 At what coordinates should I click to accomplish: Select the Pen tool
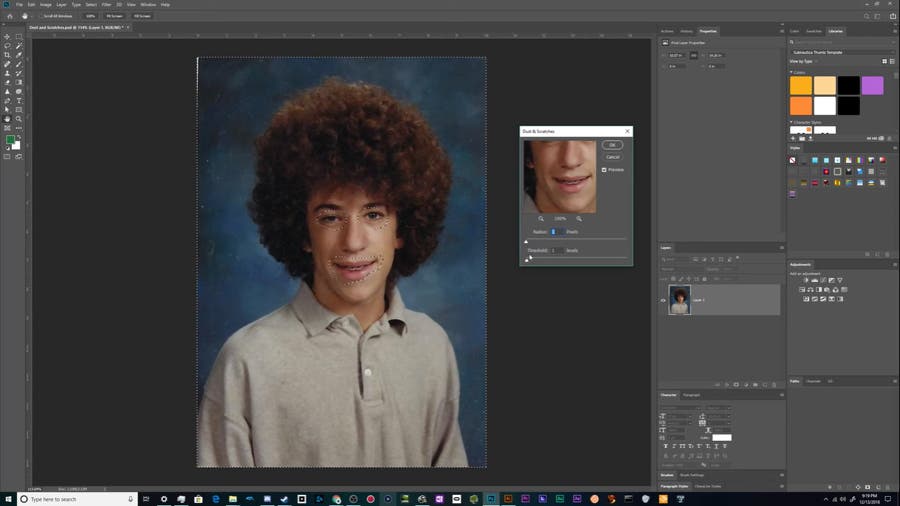point(7,101)
